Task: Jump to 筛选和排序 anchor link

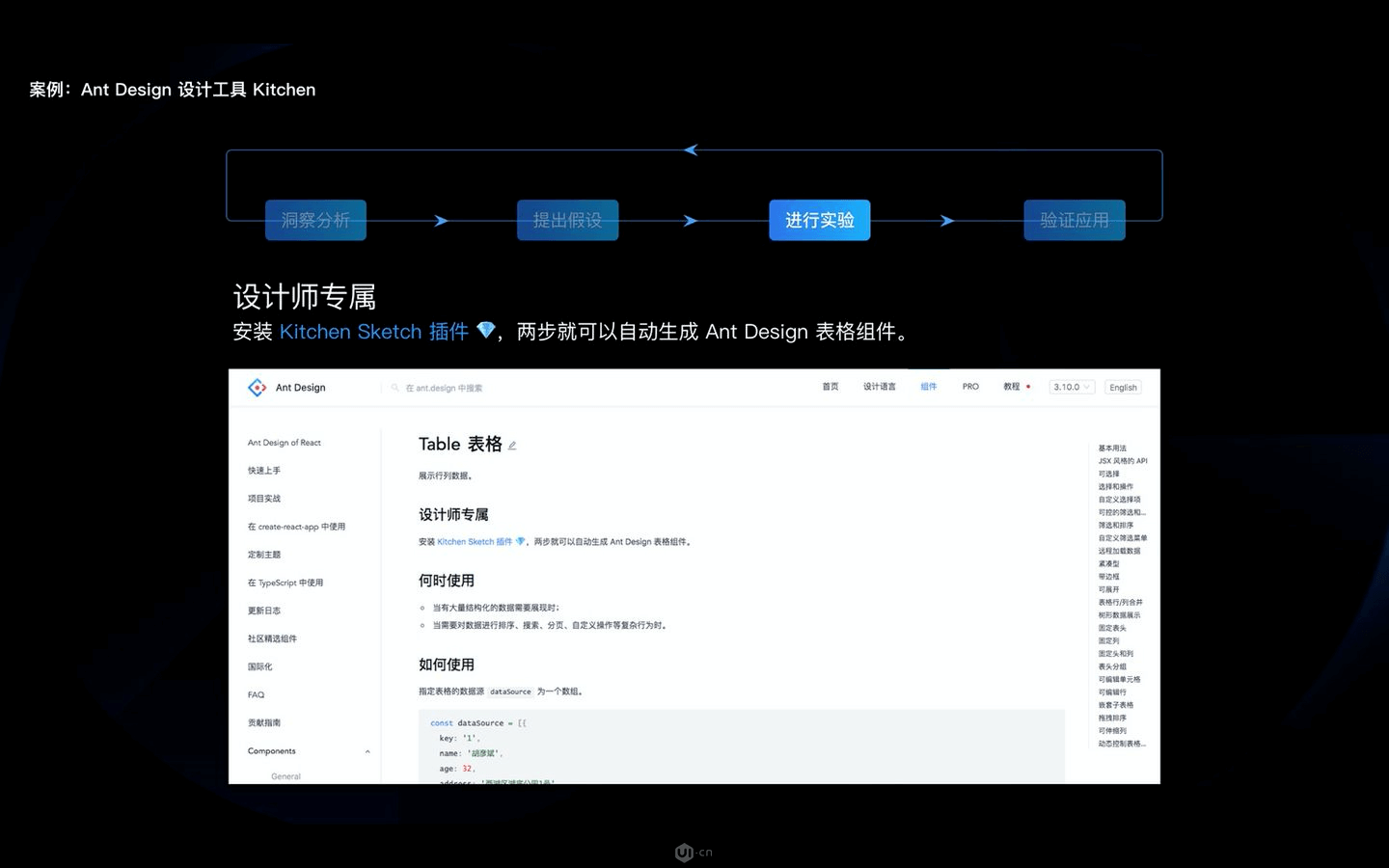Action: (x=1116, y=526)
